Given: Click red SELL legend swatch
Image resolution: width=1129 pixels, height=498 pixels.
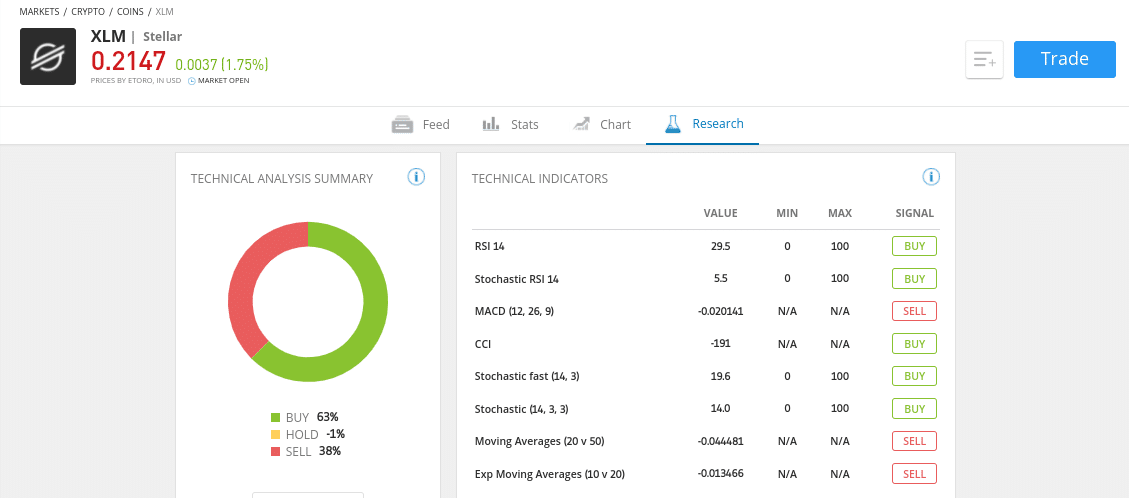Looking at the screenshot, I should coord(276,452).
